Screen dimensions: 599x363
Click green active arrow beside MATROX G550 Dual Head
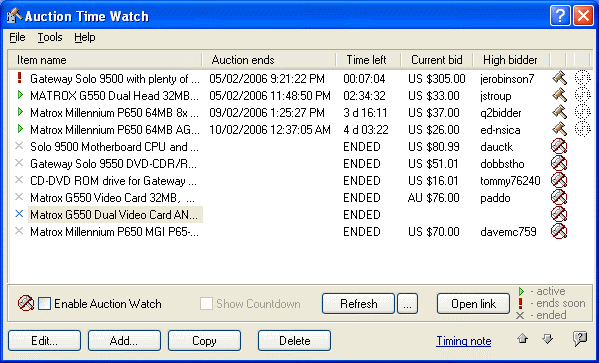point(20,94)
